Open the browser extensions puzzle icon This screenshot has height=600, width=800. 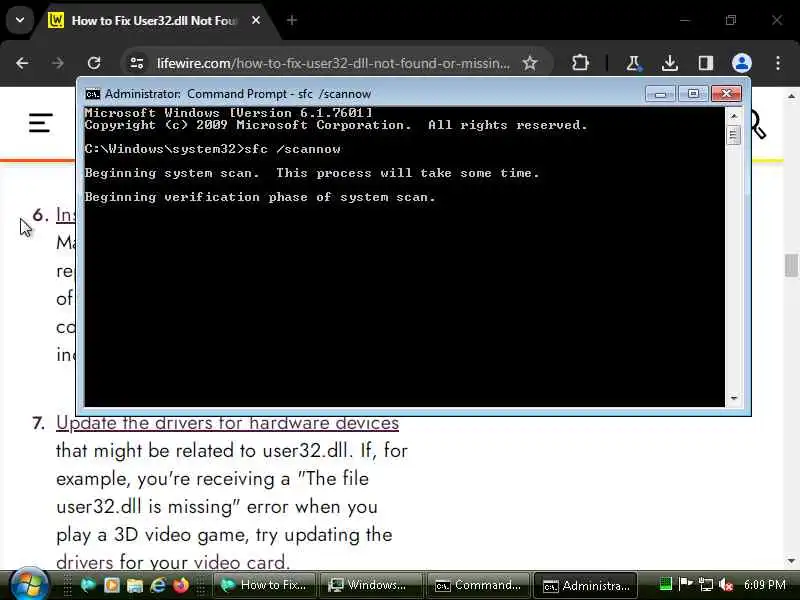point(580,63)
